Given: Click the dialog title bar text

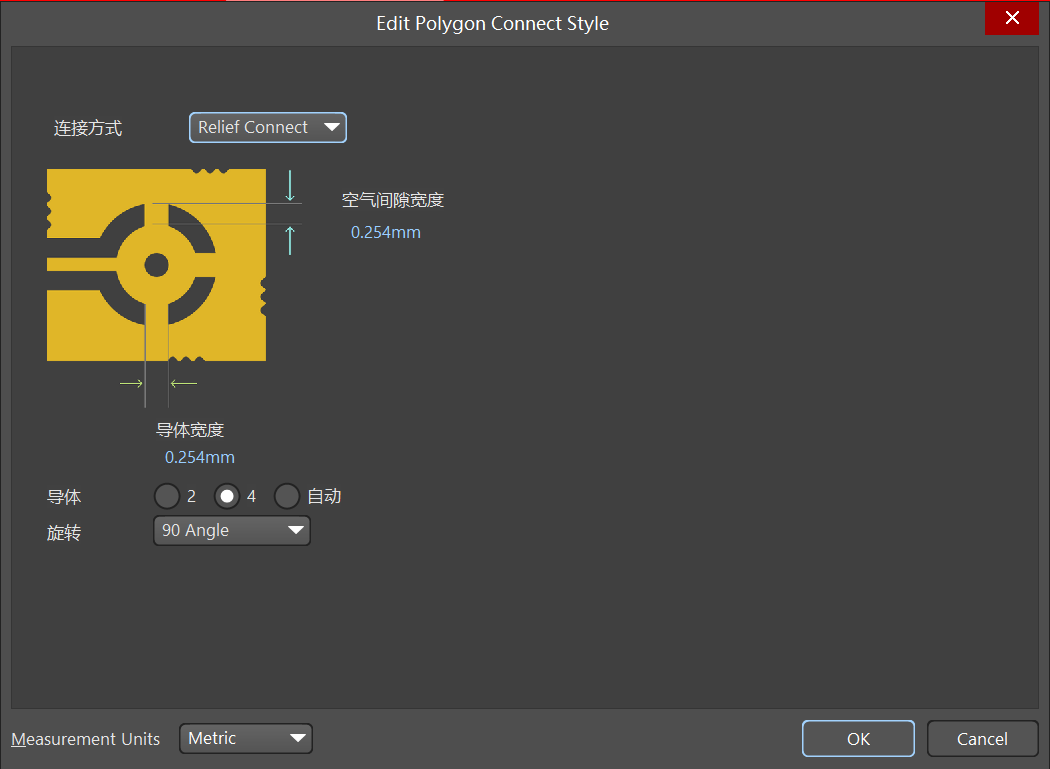Looking at the screenshot, I should (x=492, y=23).
